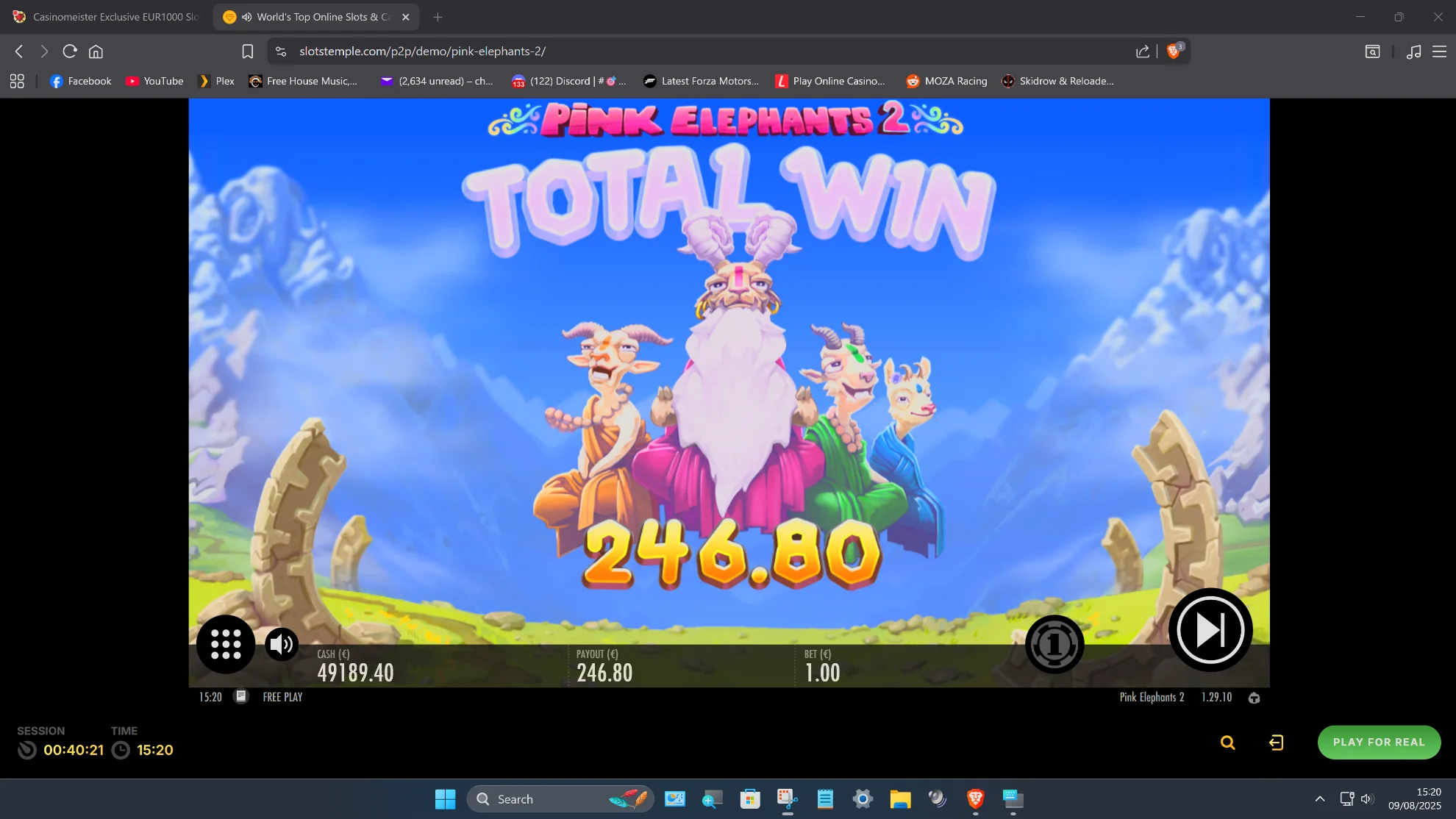The image size is (1456, 819).
Task: Open Snipping Tool from taskbar
Action: (788, 799)
